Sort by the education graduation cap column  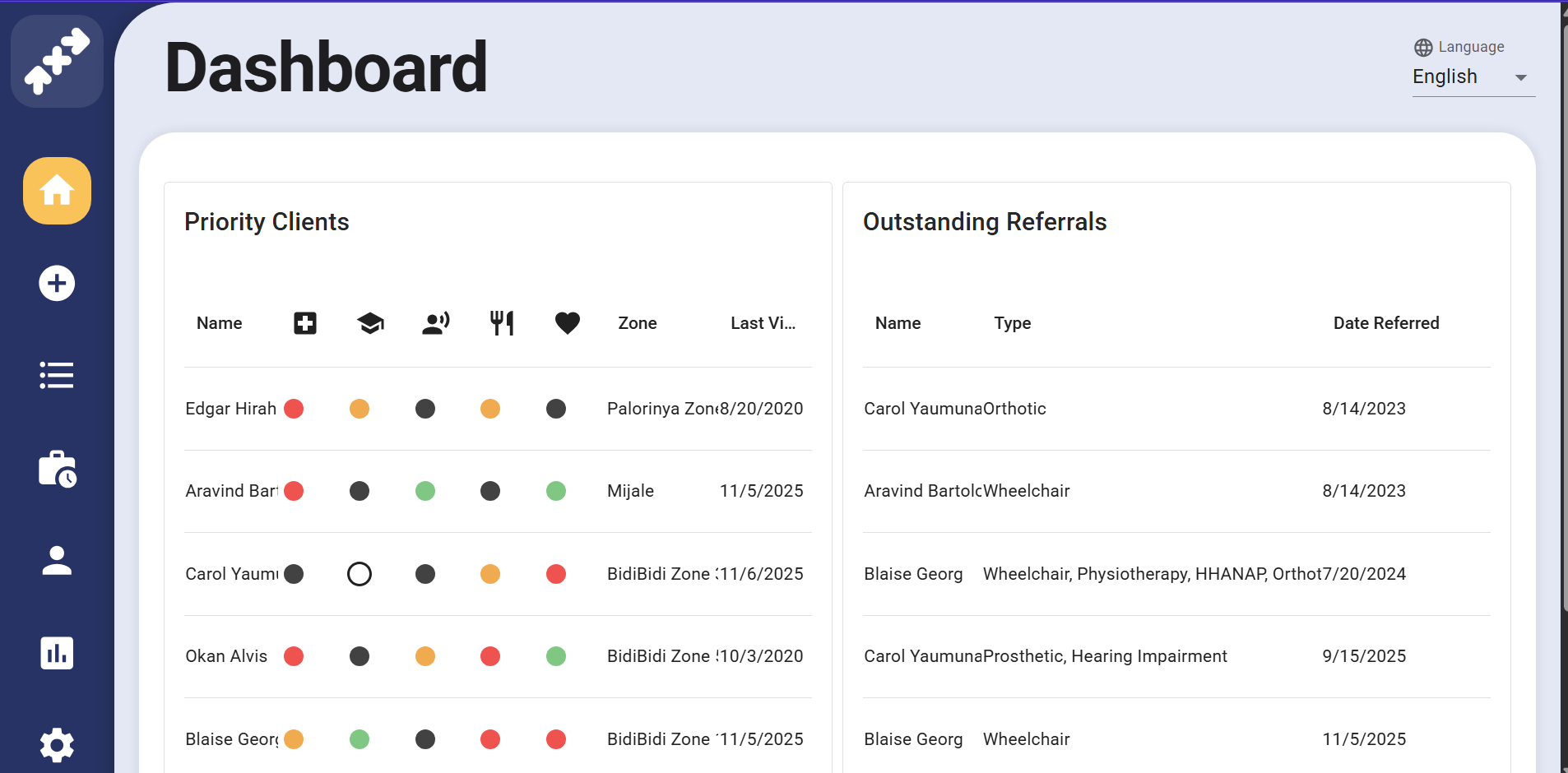pos(370,323)
